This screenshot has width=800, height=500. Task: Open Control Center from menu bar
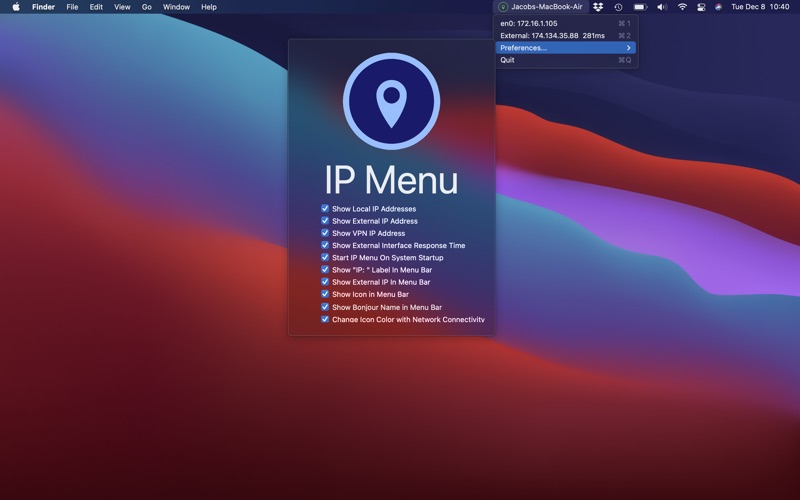click(x=701, y=7)
